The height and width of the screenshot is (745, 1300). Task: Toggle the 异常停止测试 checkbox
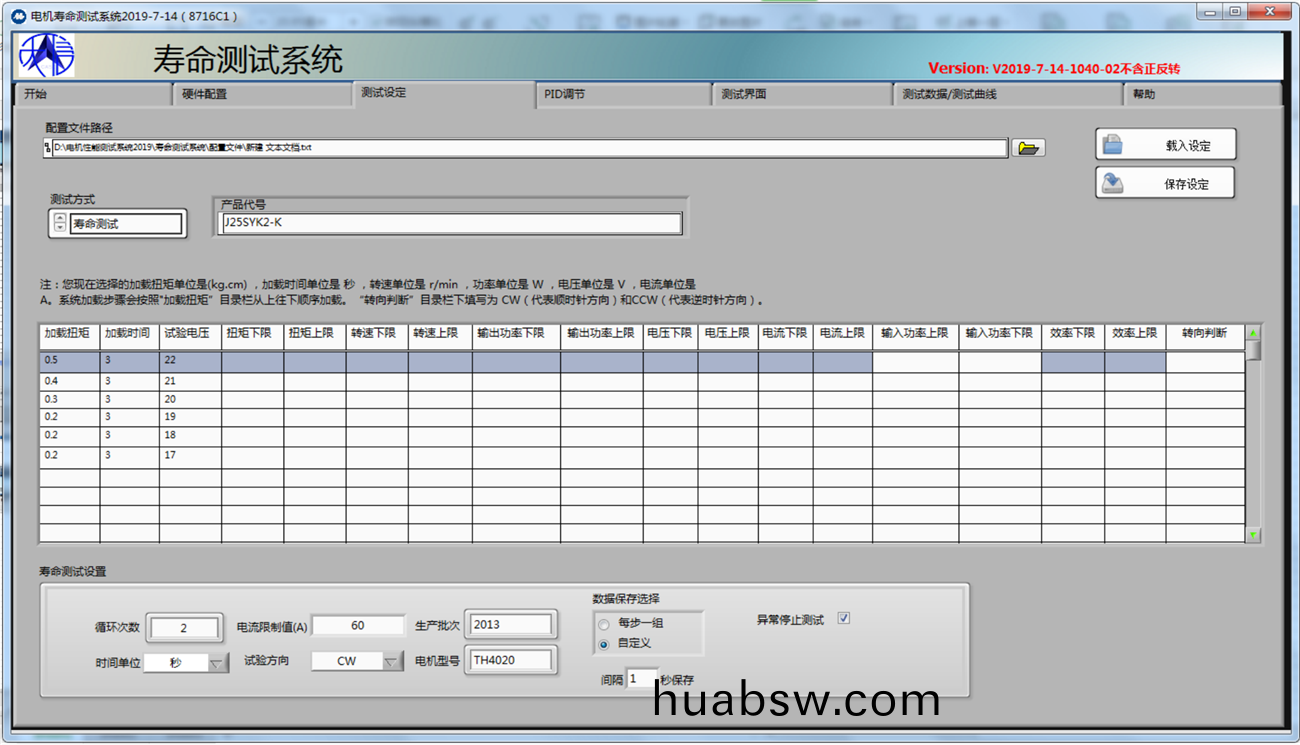coord(843,619)
